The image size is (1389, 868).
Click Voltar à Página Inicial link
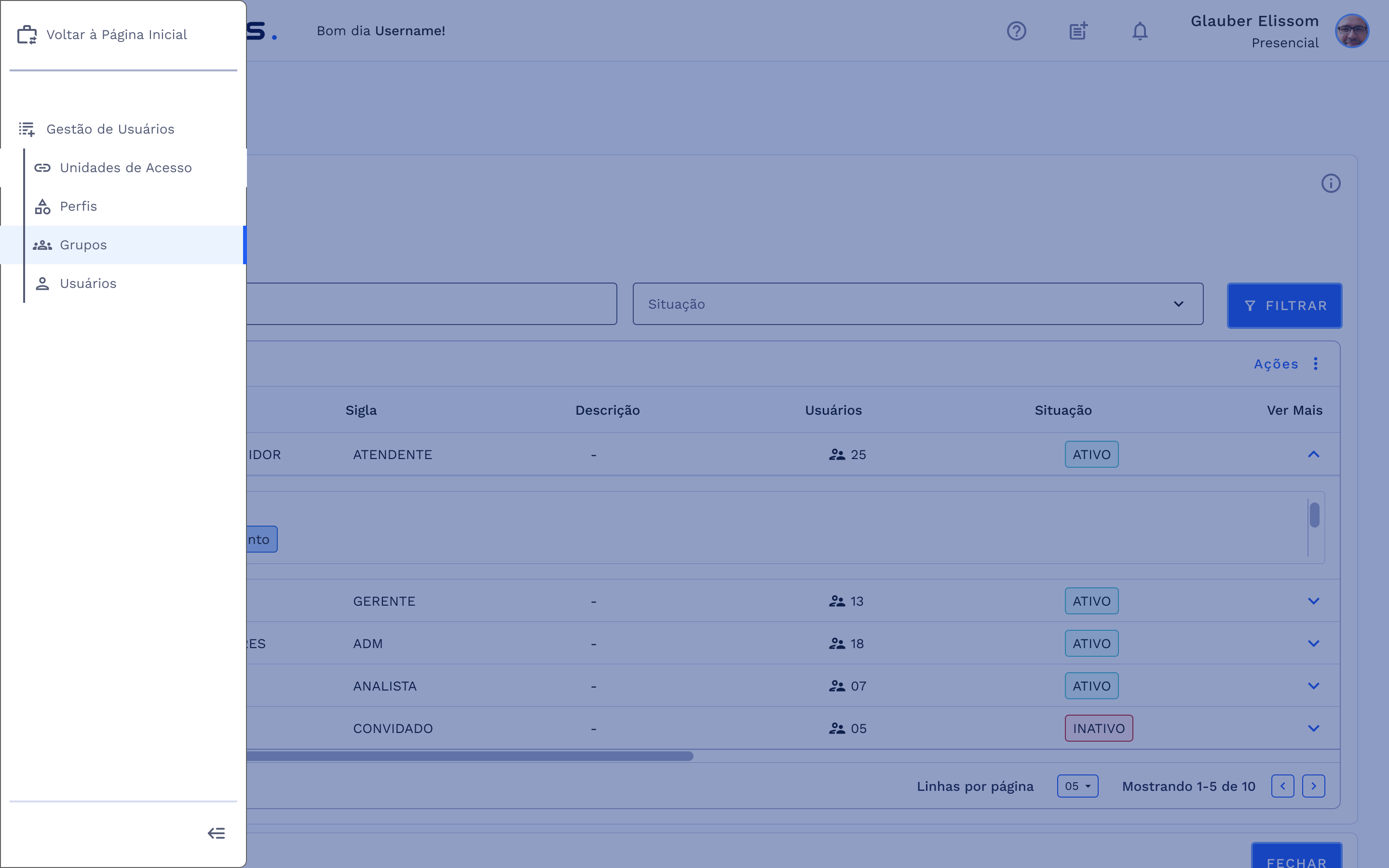pos(117,34)
